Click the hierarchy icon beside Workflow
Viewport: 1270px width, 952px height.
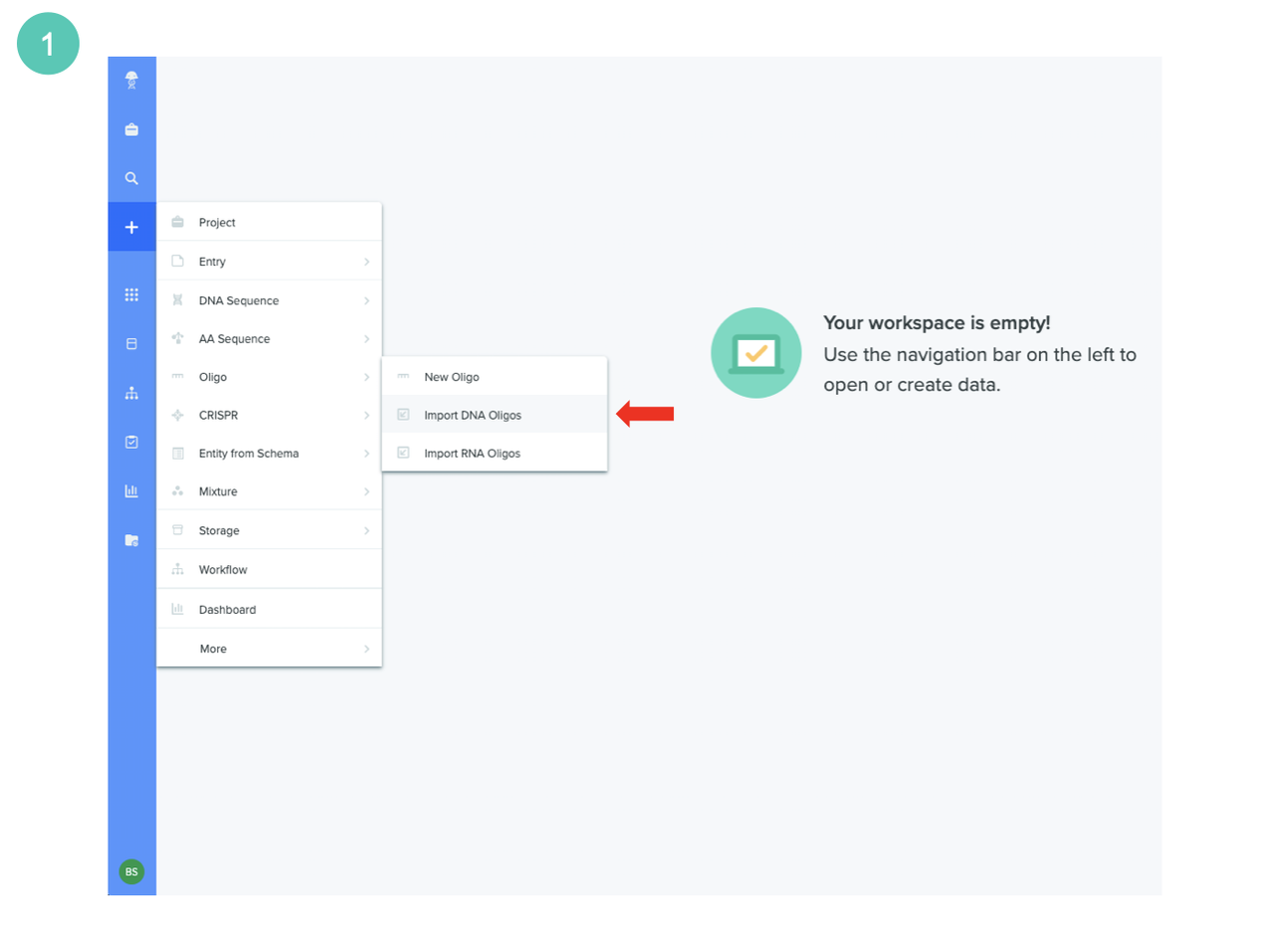pos(178,569)
